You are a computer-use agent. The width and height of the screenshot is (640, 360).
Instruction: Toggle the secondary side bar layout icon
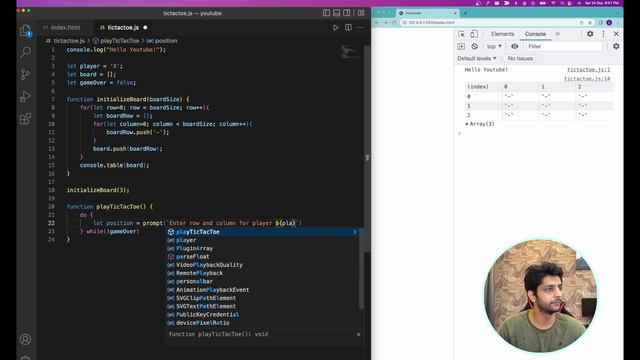point(347,13)
